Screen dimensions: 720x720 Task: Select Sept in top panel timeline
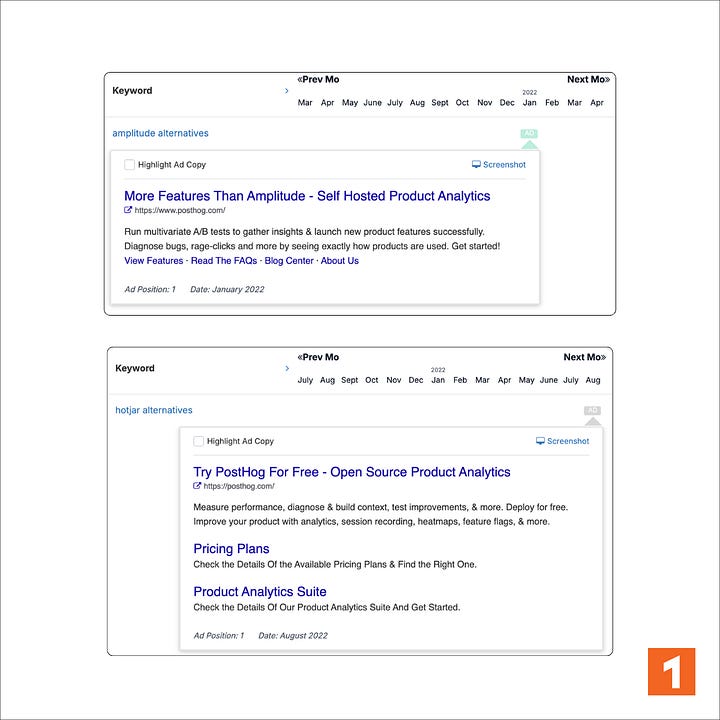440,103
